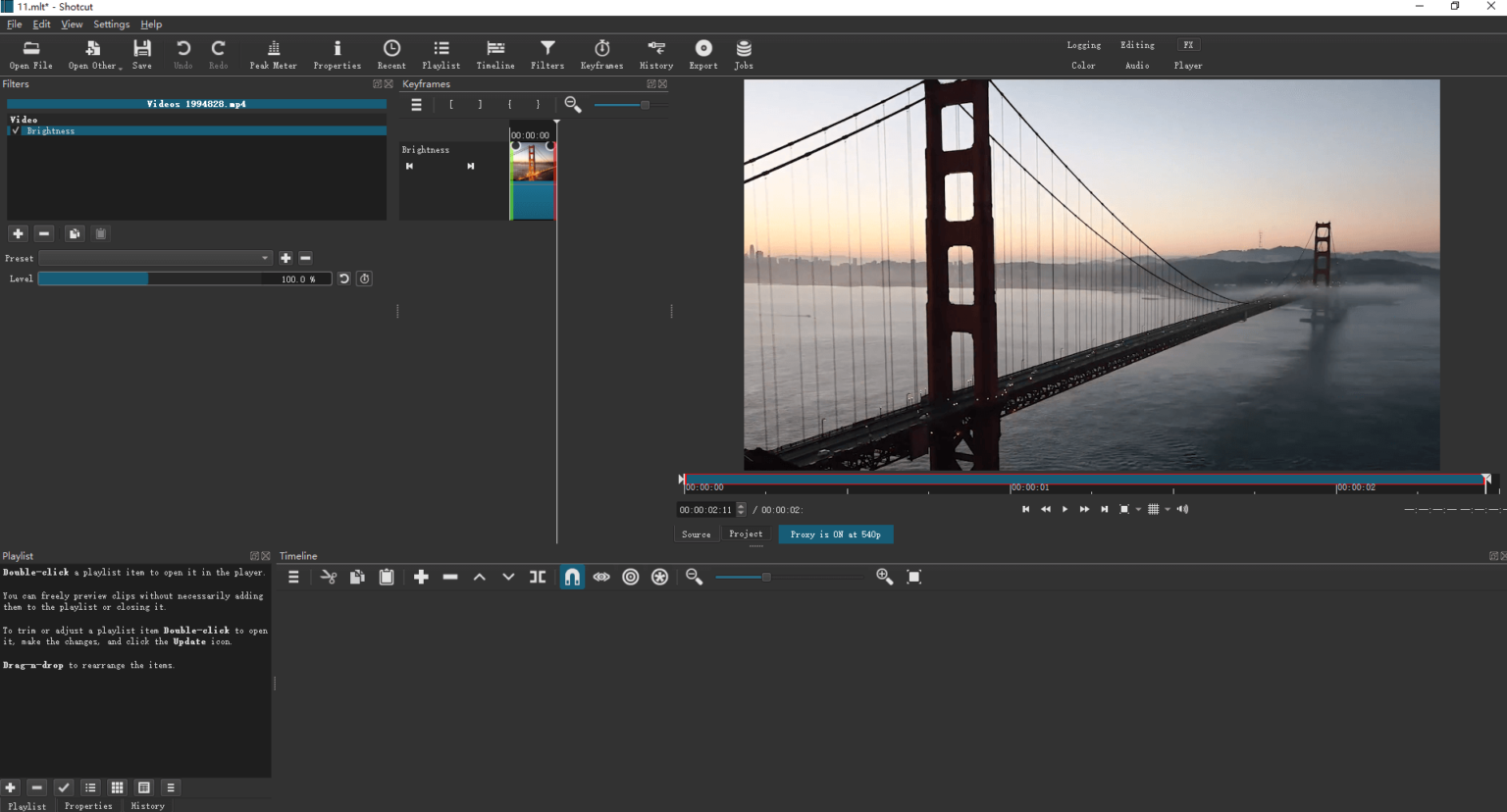Zoom out the keyframes view
Screen dimensions: 1507x812
(x=573, y=105)
